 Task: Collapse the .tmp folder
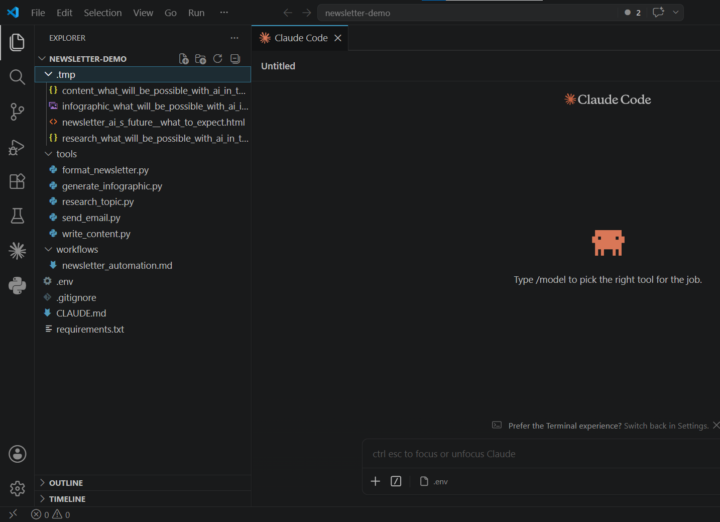[48, 74]
